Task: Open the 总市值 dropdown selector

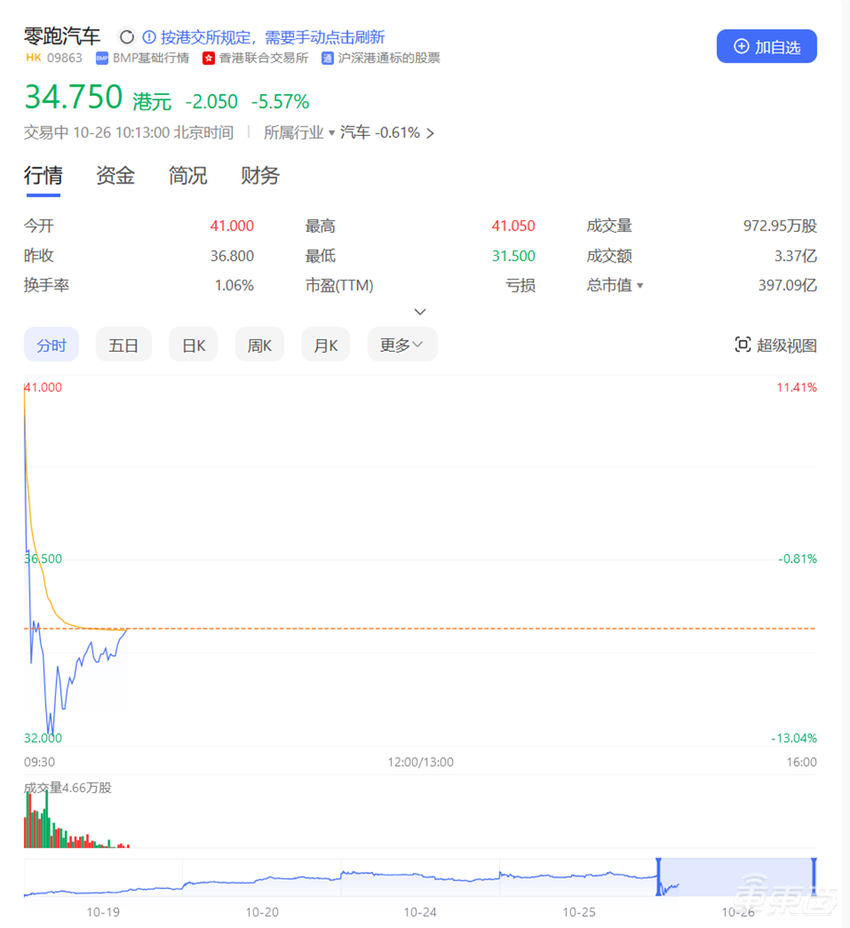Action: tap(639, 284)
